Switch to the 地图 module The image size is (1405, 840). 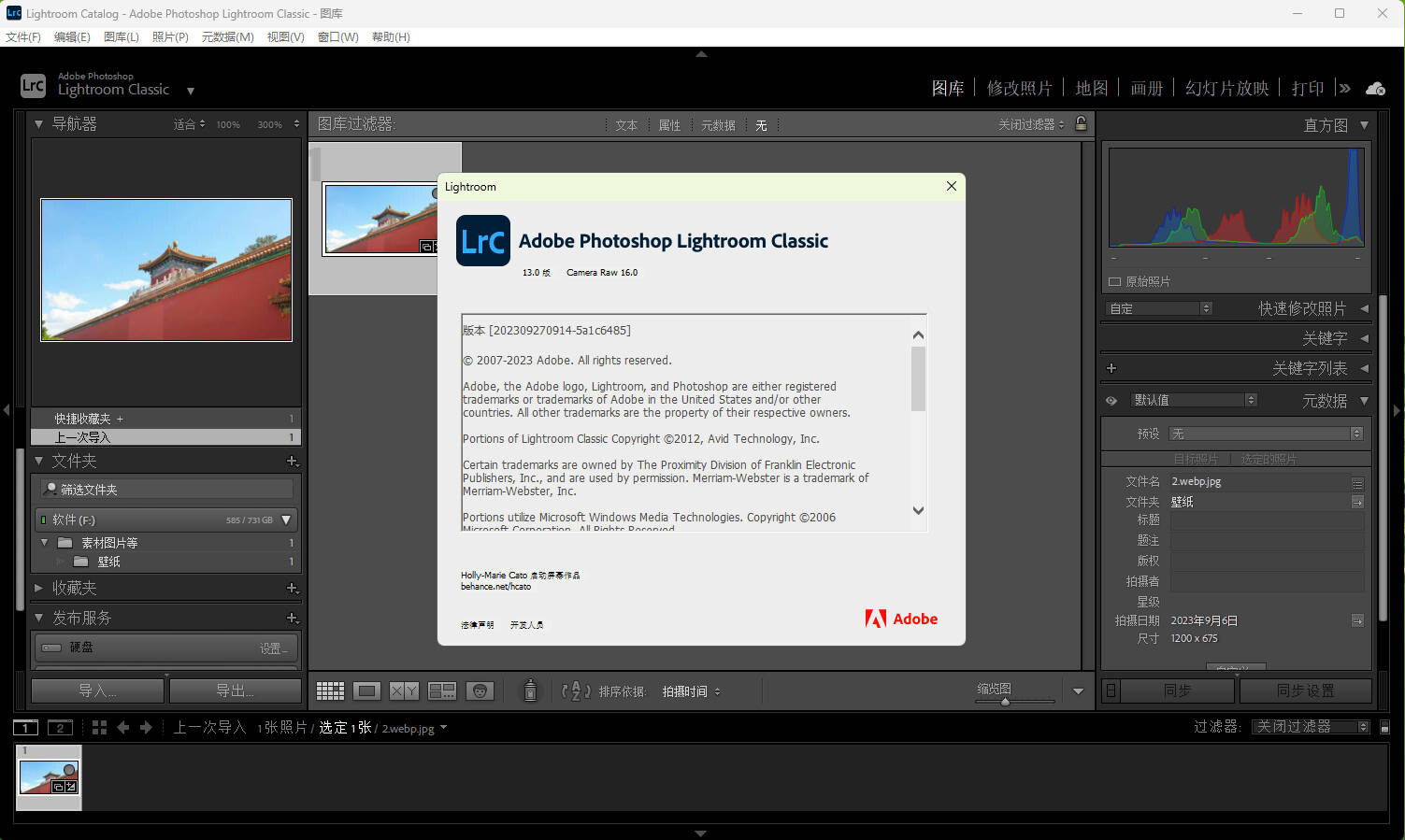click(1092, 88)
